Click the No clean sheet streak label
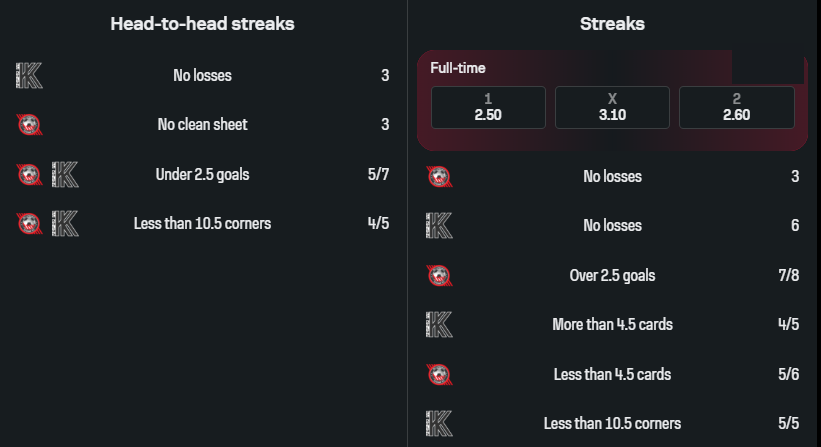821x447 pixels. (202, 125)
